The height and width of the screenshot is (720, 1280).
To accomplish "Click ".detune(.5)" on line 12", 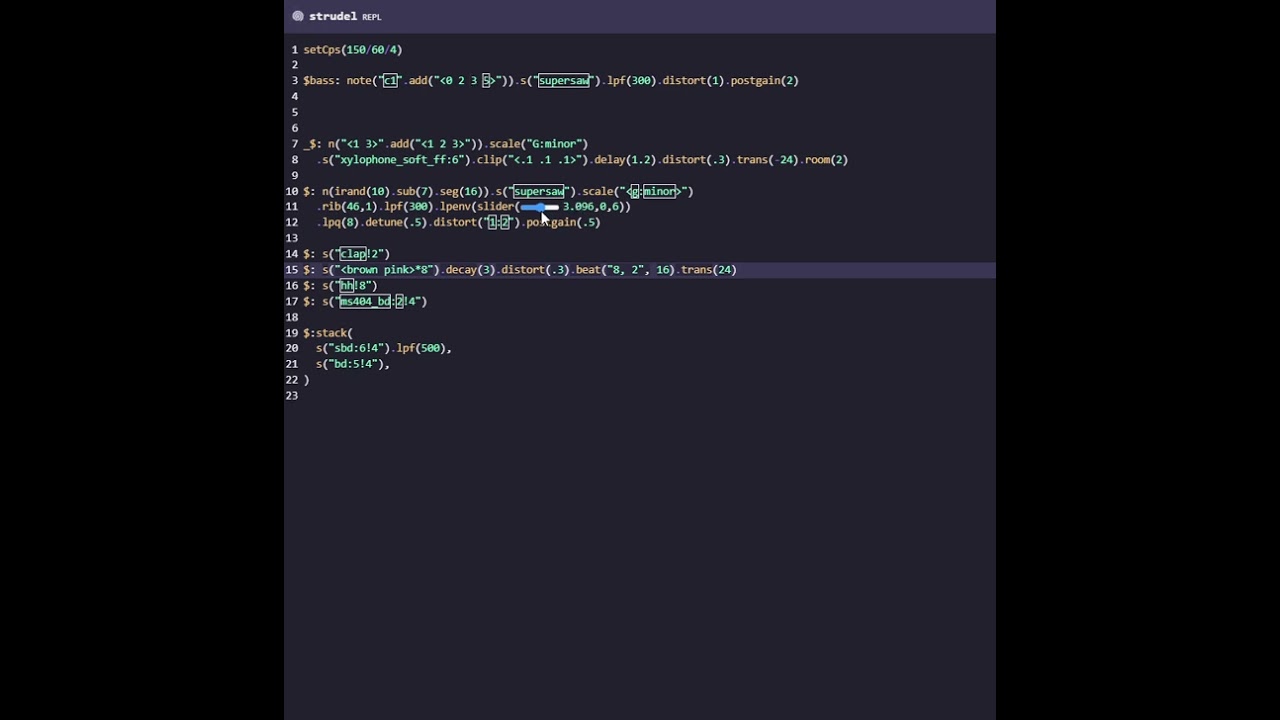I will tap(393, 223).
